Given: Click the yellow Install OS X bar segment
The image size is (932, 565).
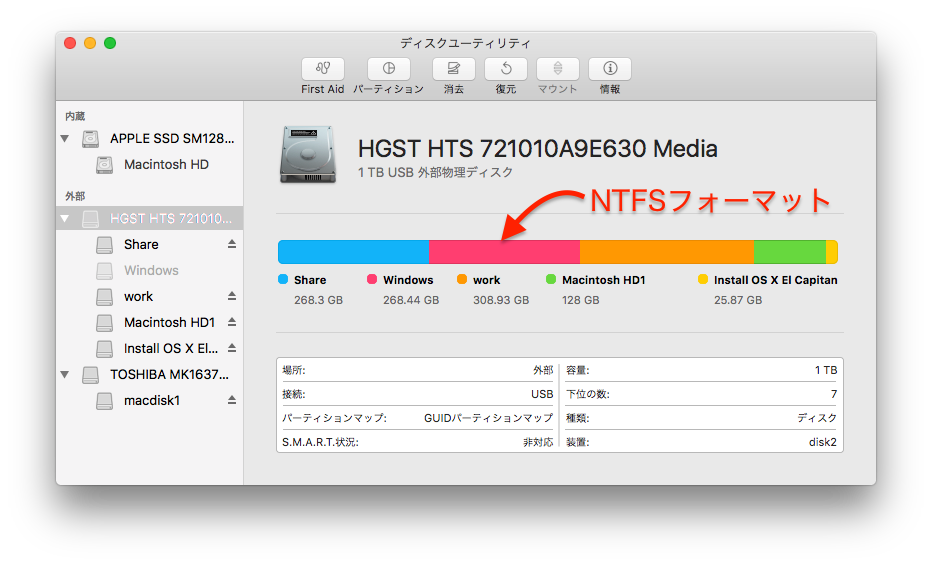Looking at the screenshot, I should pos(832,252).
